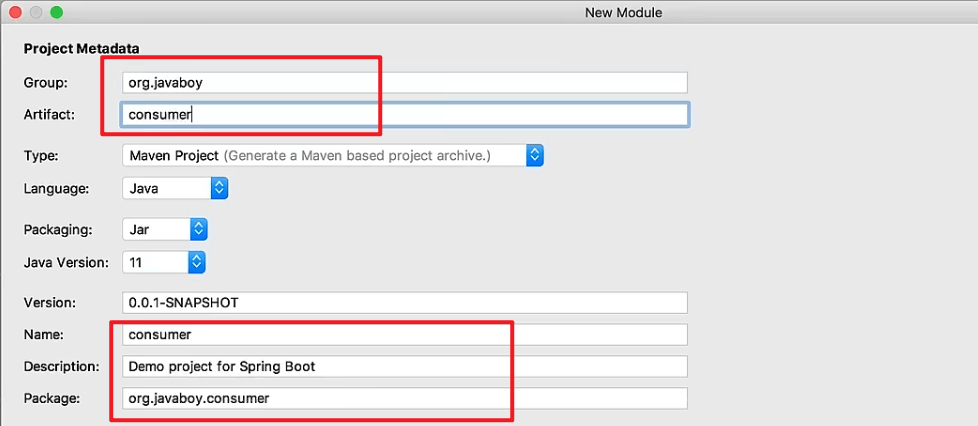The width and height of the screenshot is (978, 426).
Task: Open the Maven Project type combo box text
Action: [325, 155]
